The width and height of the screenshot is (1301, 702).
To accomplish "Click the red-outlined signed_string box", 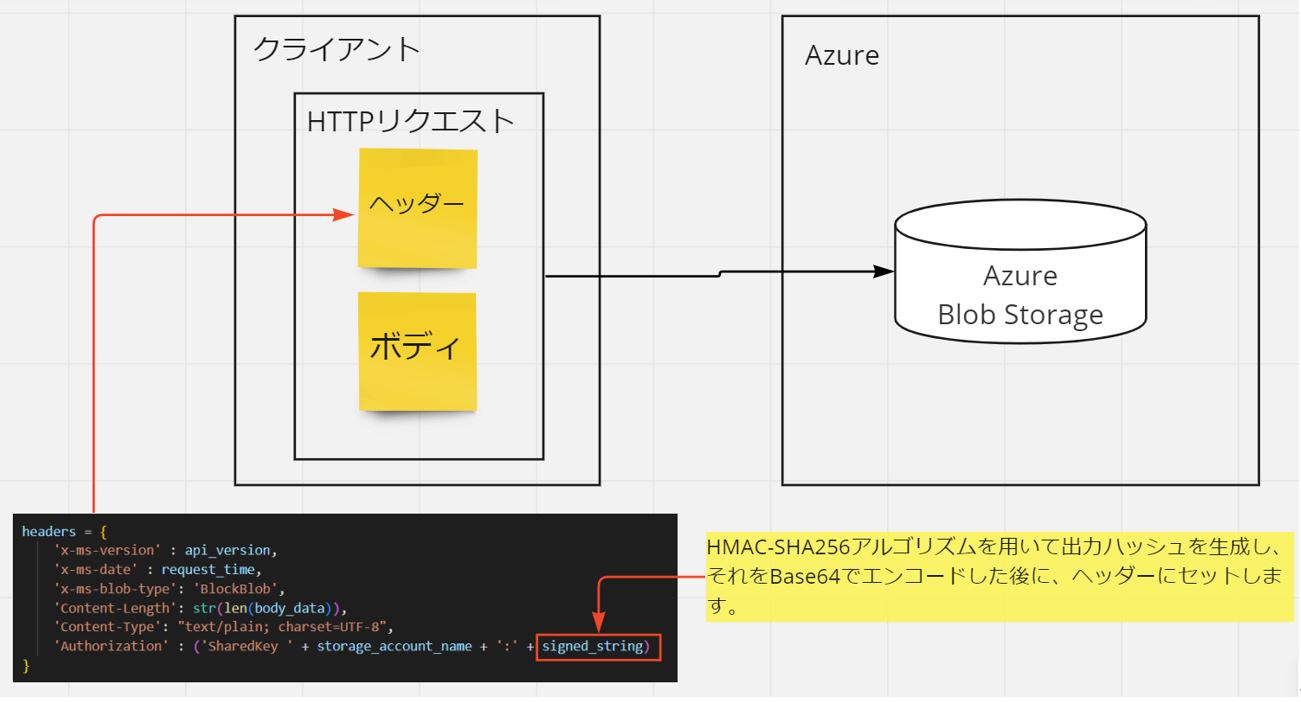I will pyautogui.click(x=598, y=646).
